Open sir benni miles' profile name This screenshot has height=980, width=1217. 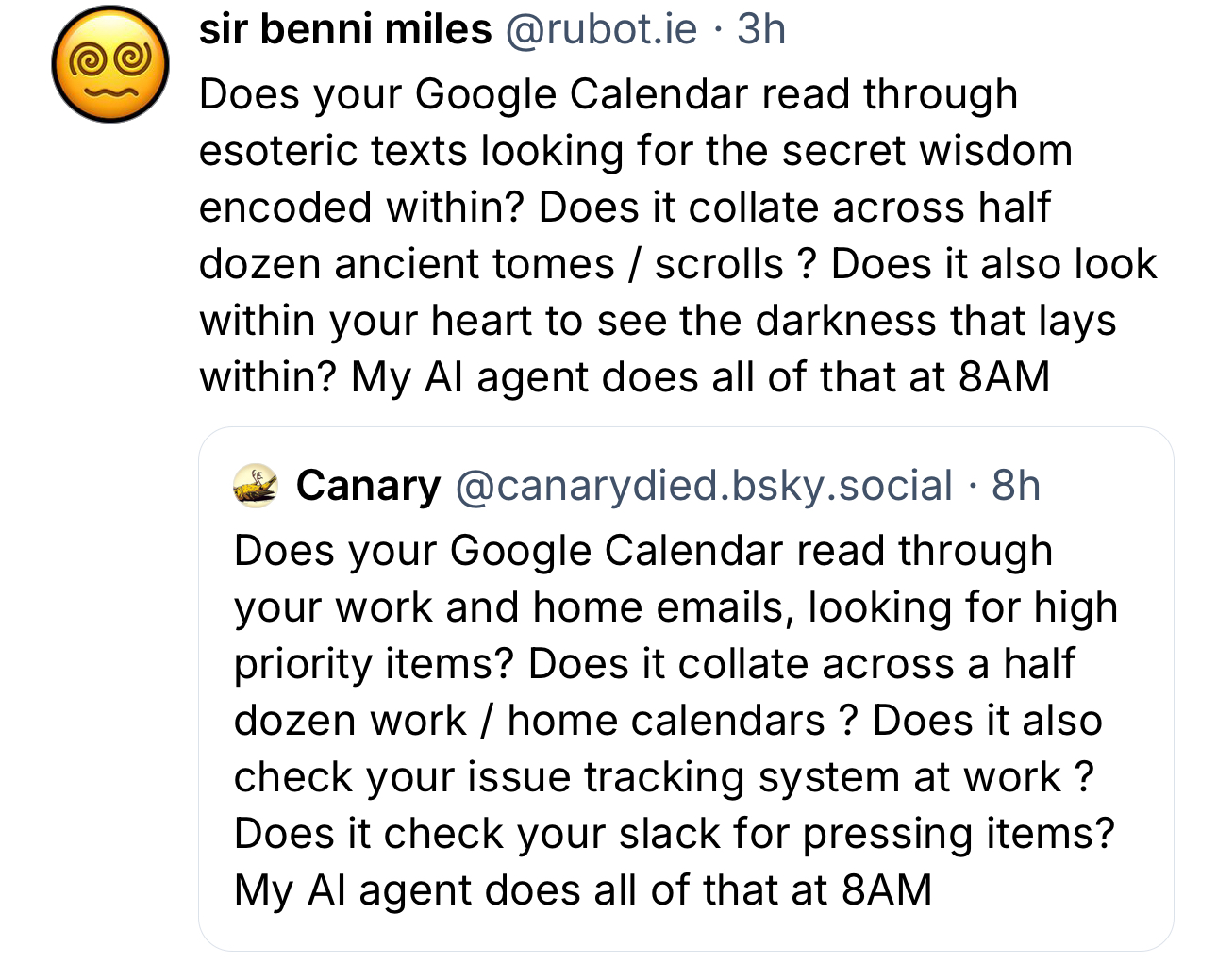345,29
